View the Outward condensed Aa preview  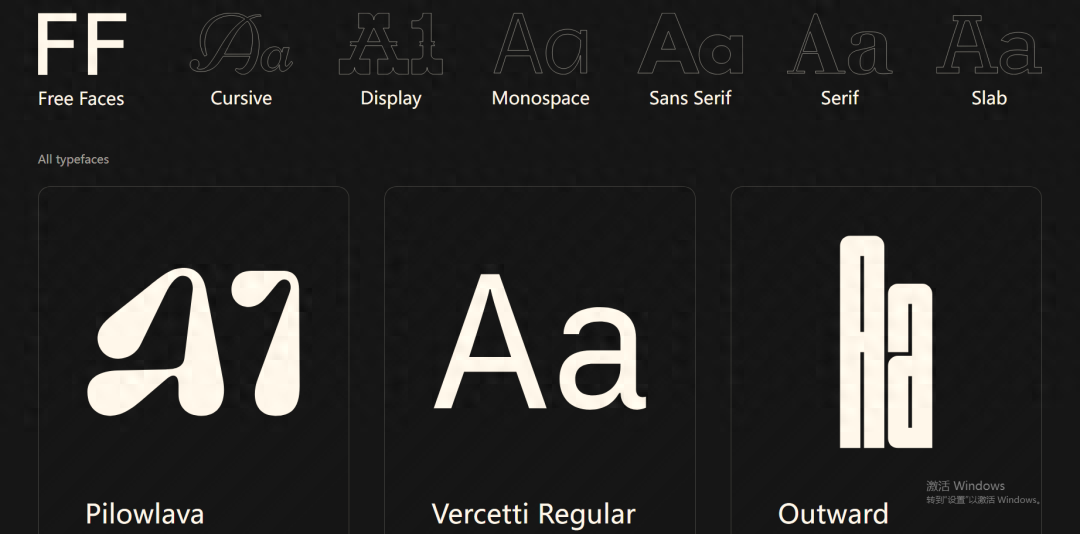click(885, 343)
